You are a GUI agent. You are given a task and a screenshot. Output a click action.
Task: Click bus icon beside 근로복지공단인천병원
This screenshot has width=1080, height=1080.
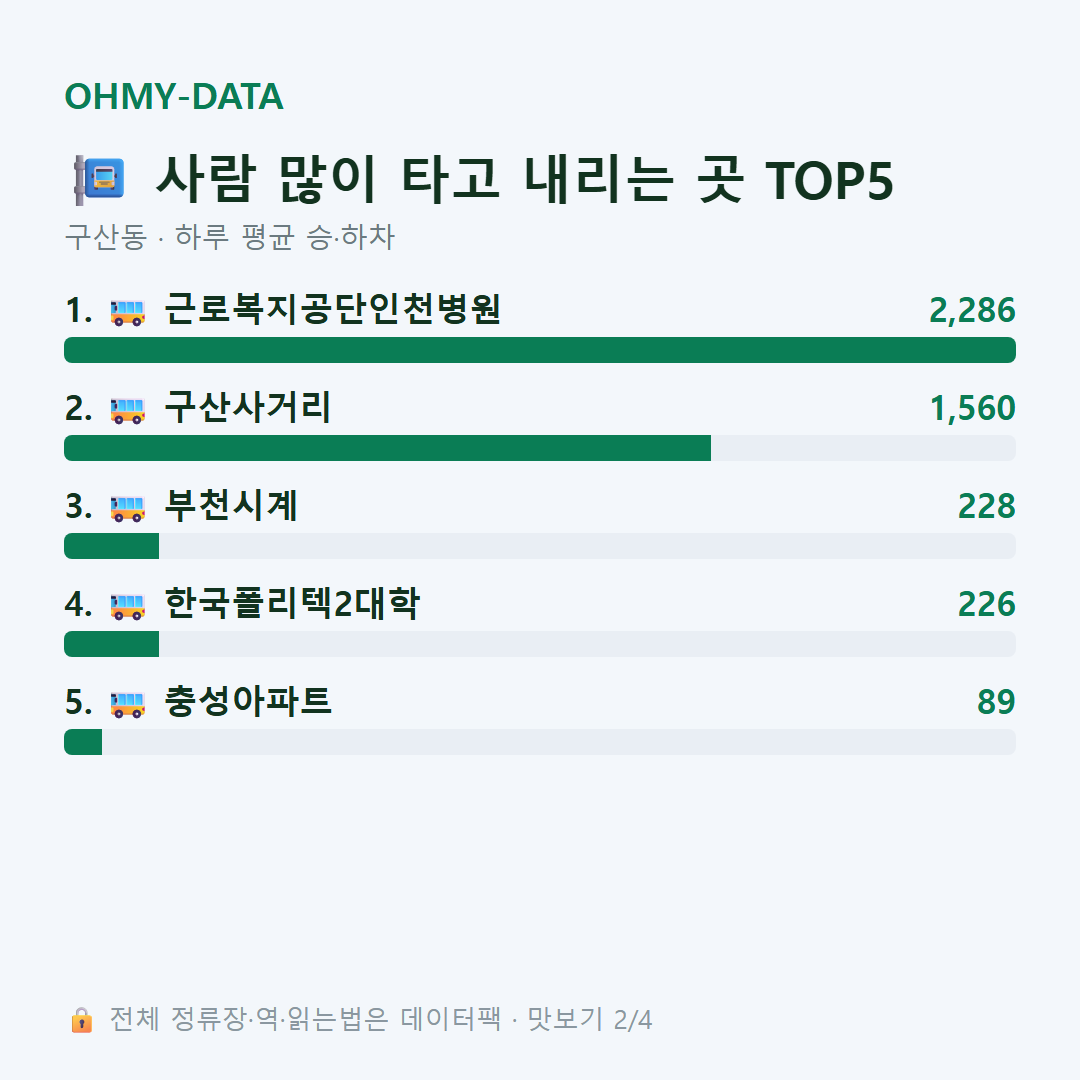click(128, 312)
